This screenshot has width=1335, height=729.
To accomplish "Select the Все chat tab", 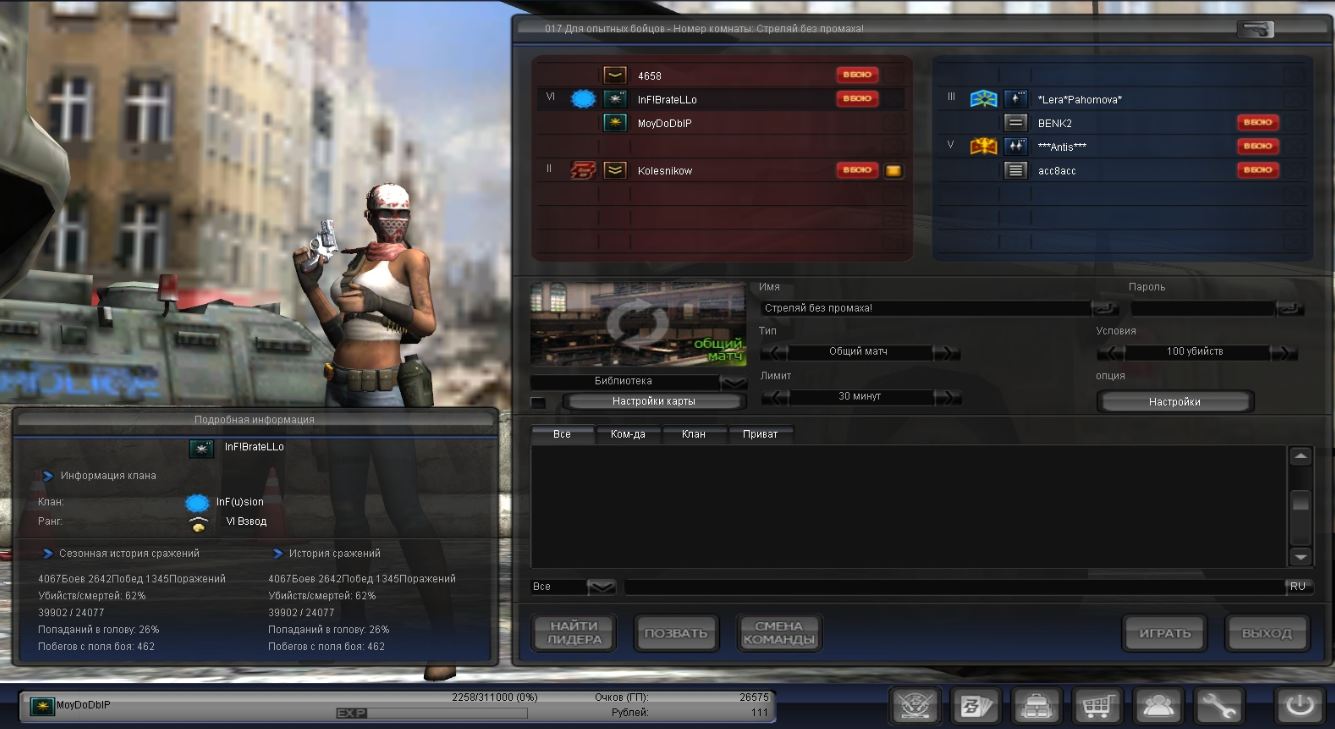I will point(562,434).
